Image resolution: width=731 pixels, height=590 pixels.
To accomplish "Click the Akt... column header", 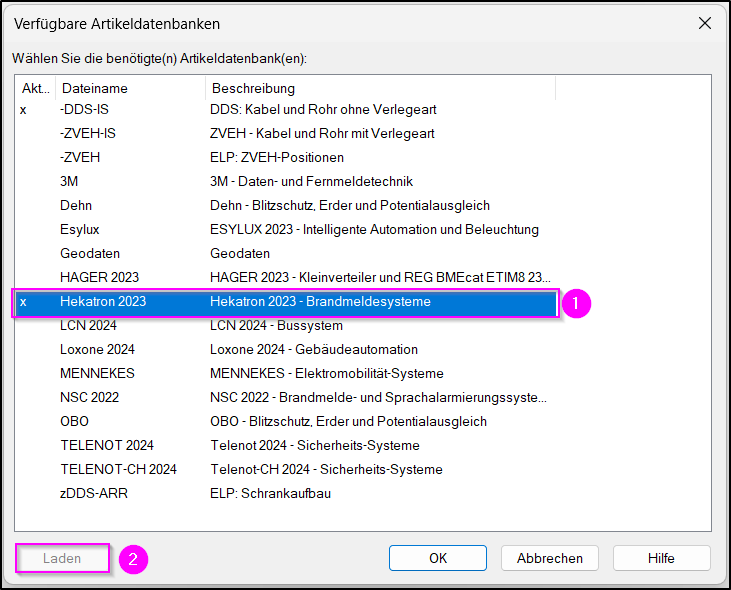I will 35,88.
